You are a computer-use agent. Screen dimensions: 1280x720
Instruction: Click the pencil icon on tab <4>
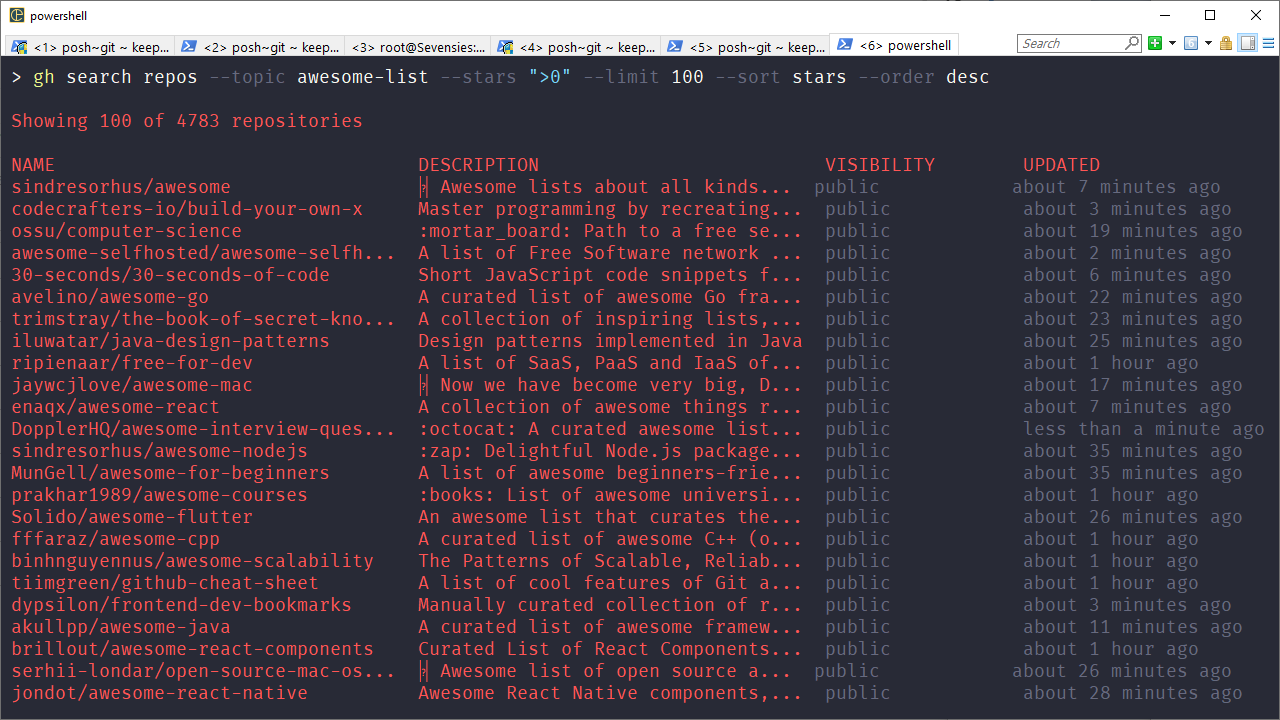pos(506,46)
